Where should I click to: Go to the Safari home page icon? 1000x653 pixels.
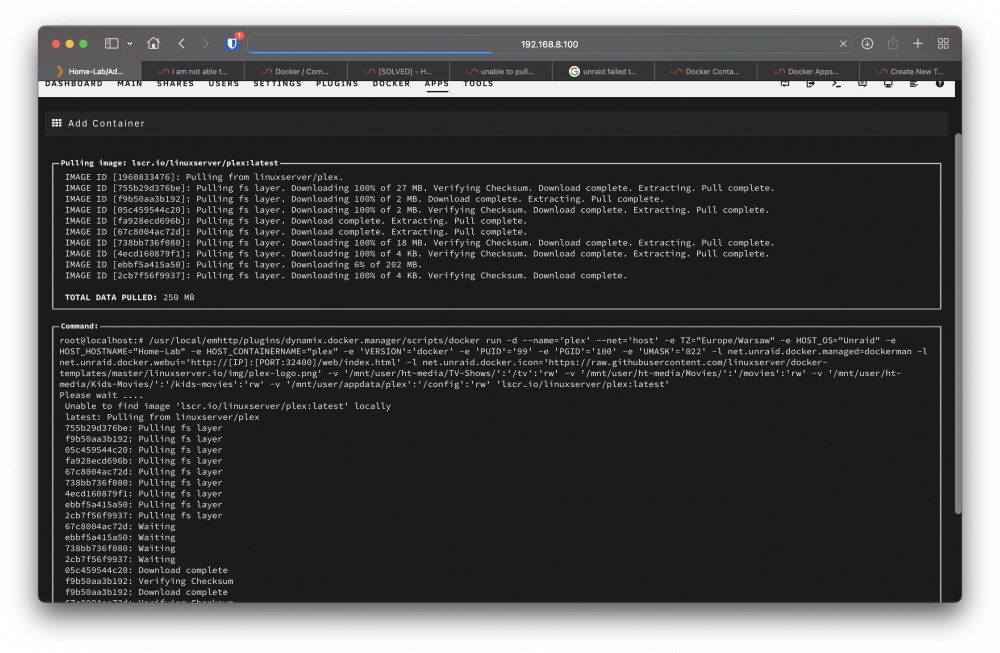coord(153,43)
